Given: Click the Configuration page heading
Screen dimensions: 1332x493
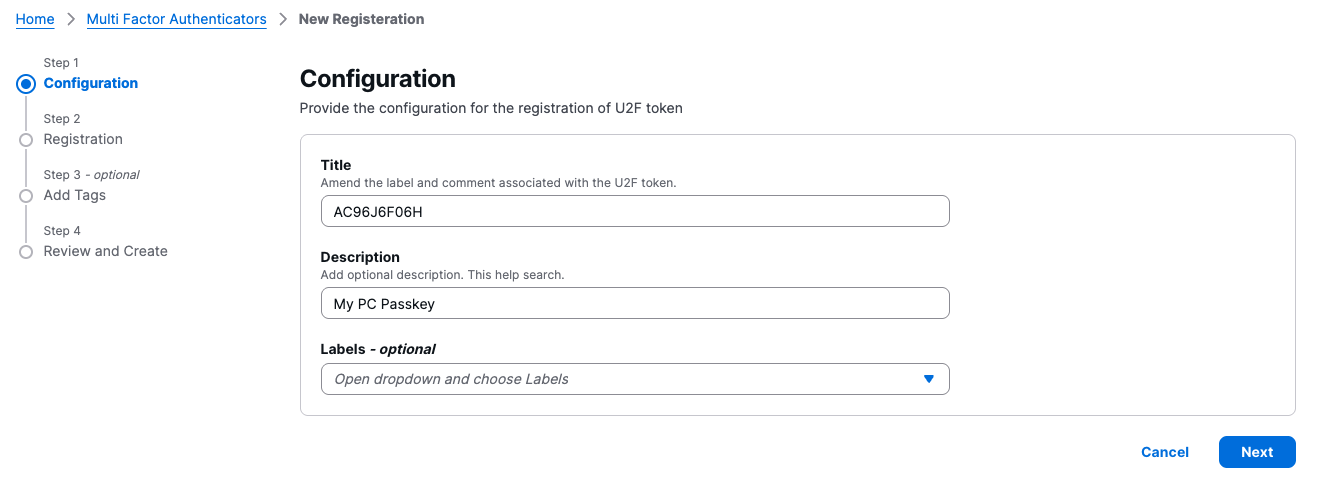Looking at the screenshot, I should 378,79.
